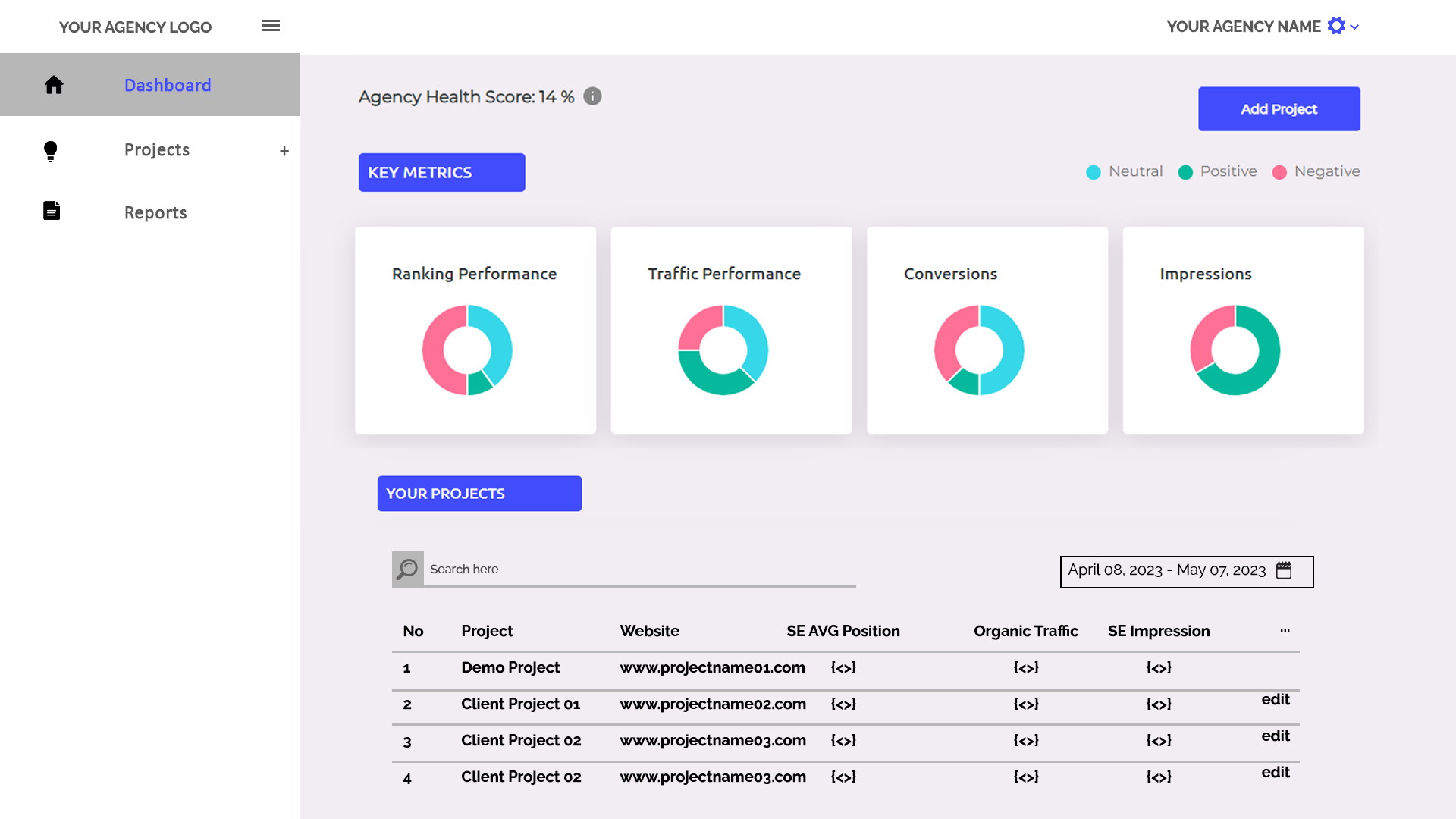Click the KEY METRICS button
Viewport: 1456px width, 819px height.
[x=441, y=172]
